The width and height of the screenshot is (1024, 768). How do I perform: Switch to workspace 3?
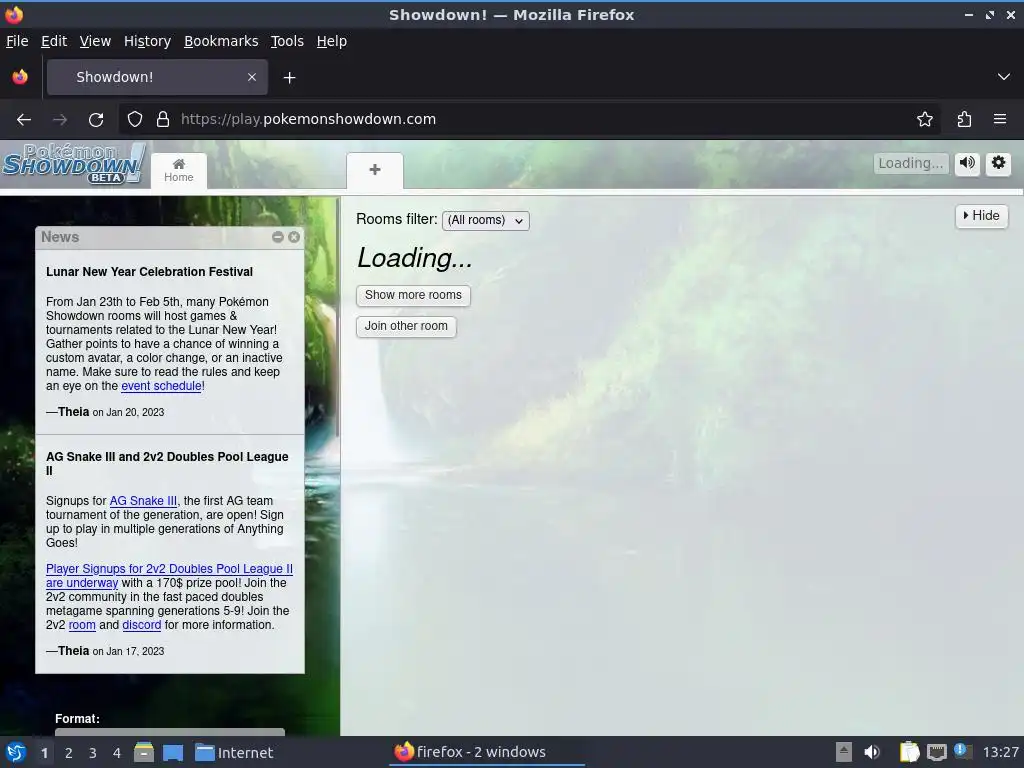click(93, 753)
